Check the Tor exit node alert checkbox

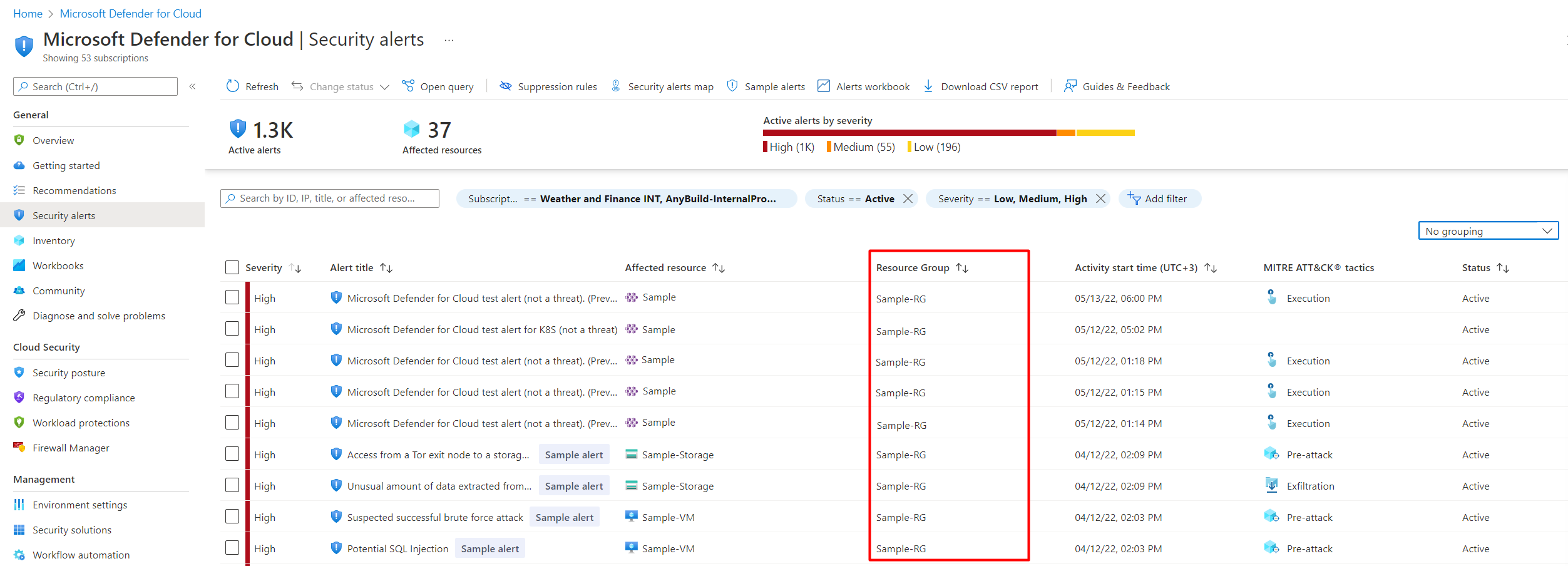pos(232,454)
